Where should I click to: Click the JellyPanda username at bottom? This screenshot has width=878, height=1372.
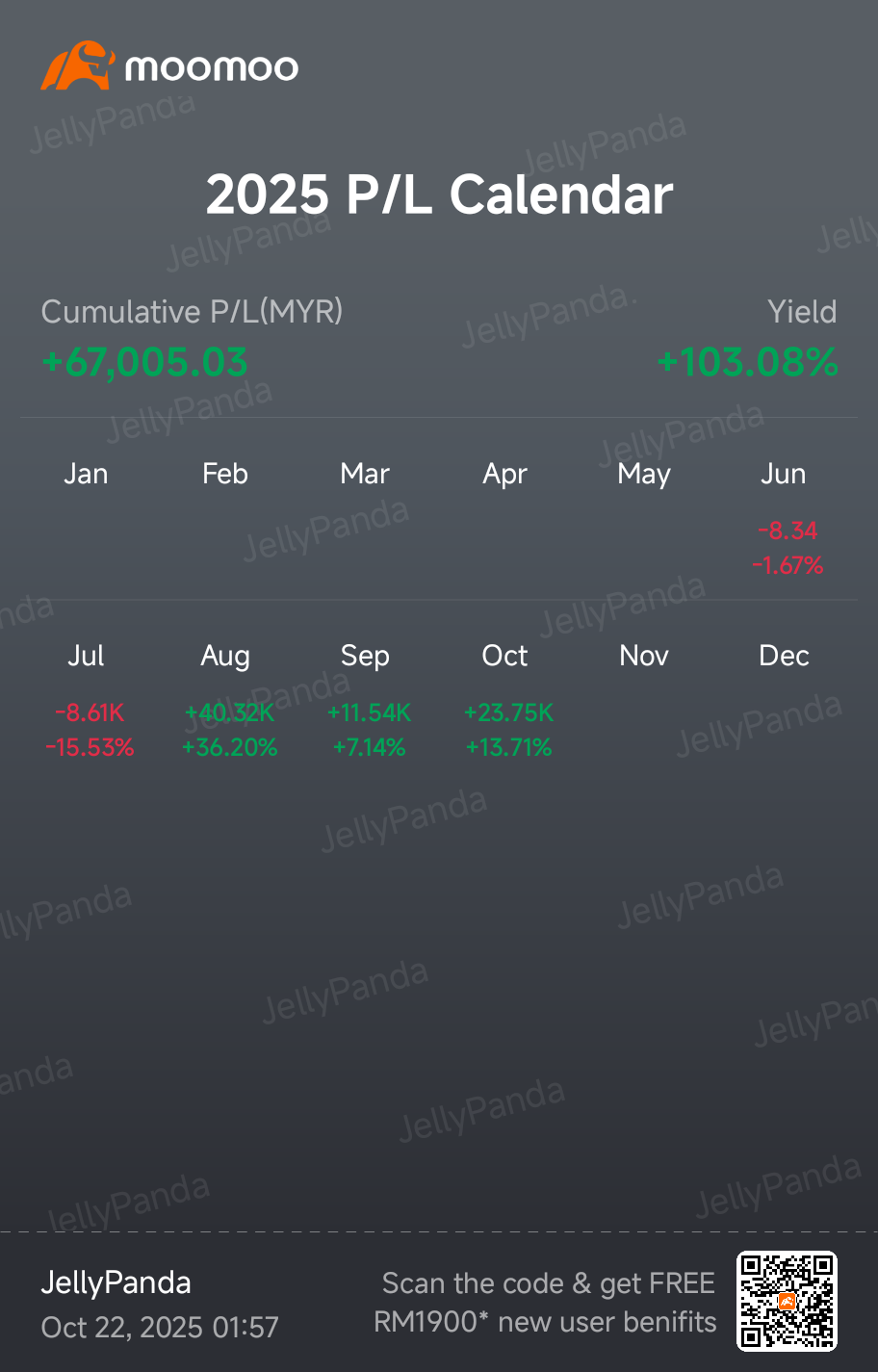coord(116,1283)
